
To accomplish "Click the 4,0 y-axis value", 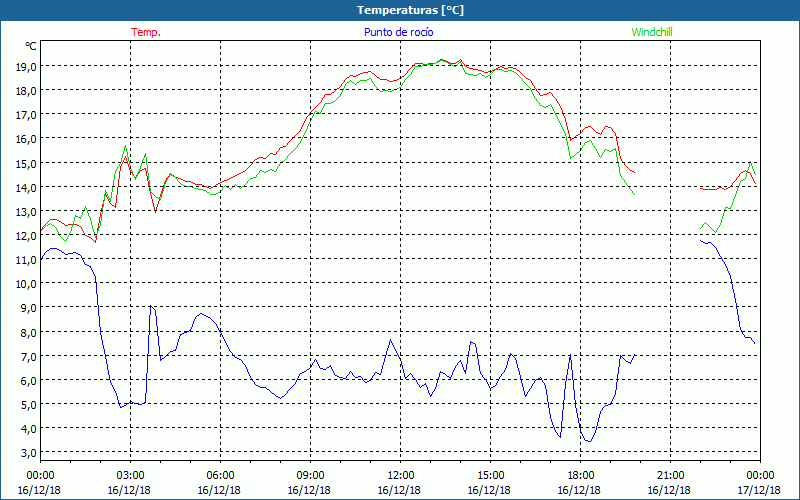I will tap(29, 429).
